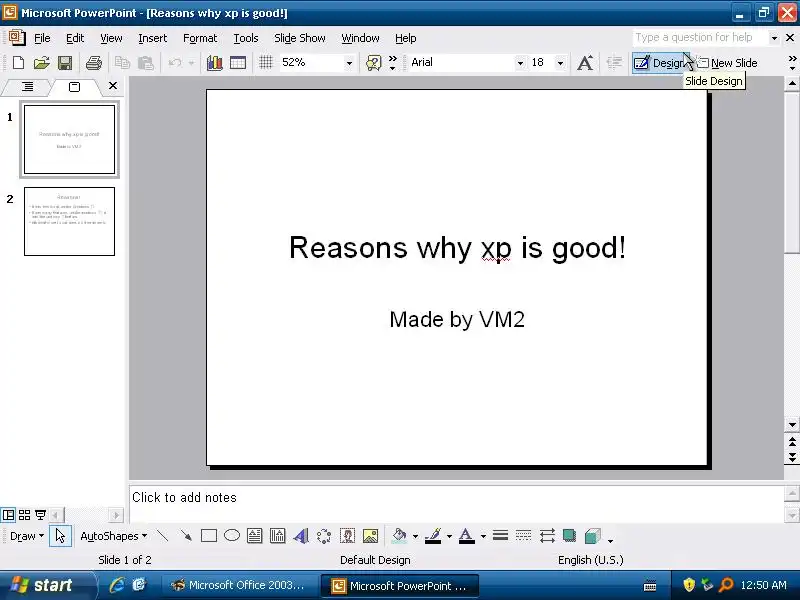Screen dimensions: 800x600
Task: Open the Line Color dropdown arrow
Action: click(449, 536)
